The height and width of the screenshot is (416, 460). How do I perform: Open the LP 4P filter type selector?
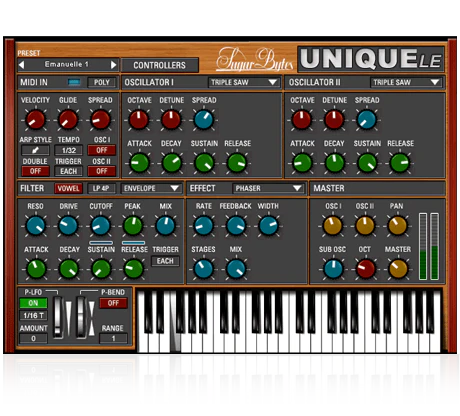101,188
